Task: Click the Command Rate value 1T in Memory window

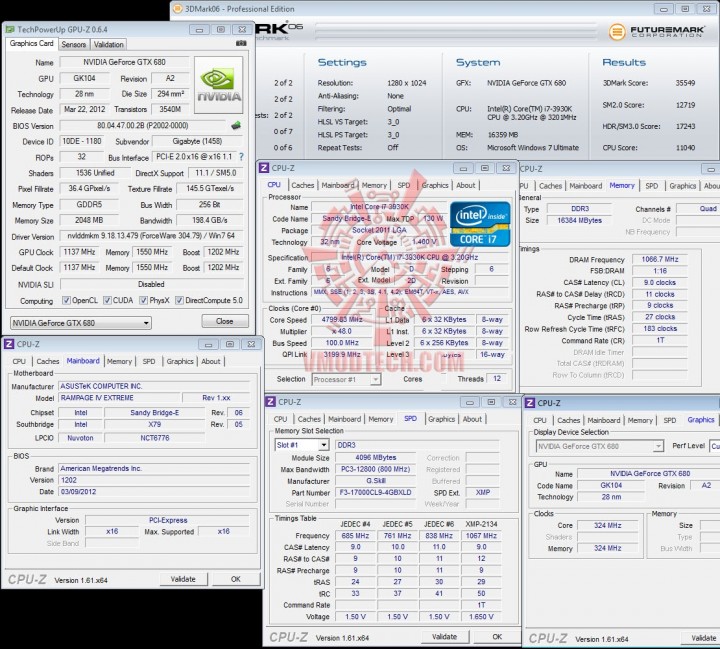Action: coord(660,340)
